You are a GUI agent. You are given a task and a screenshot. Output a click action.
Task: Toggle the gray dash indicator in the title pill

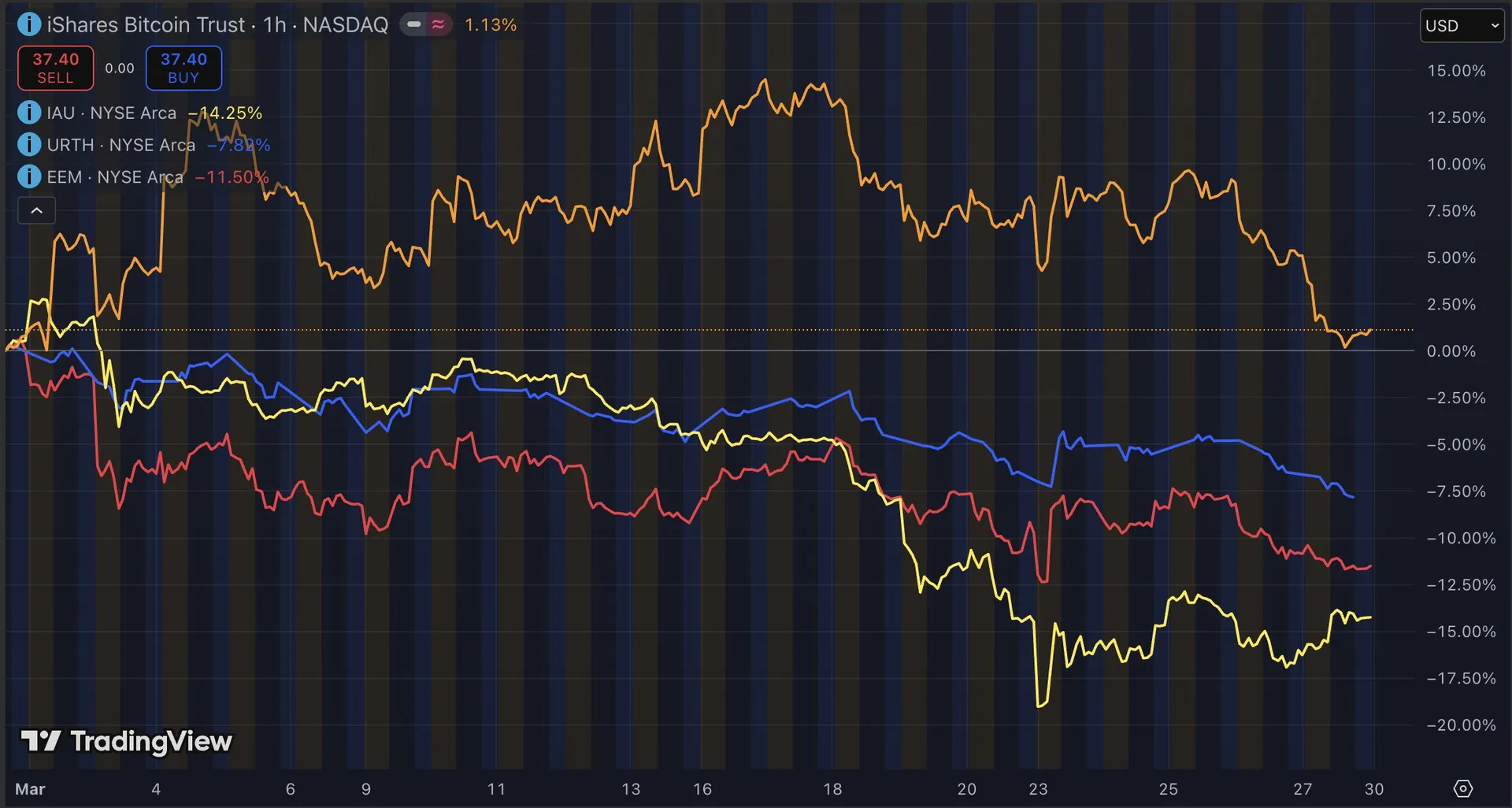414,24
